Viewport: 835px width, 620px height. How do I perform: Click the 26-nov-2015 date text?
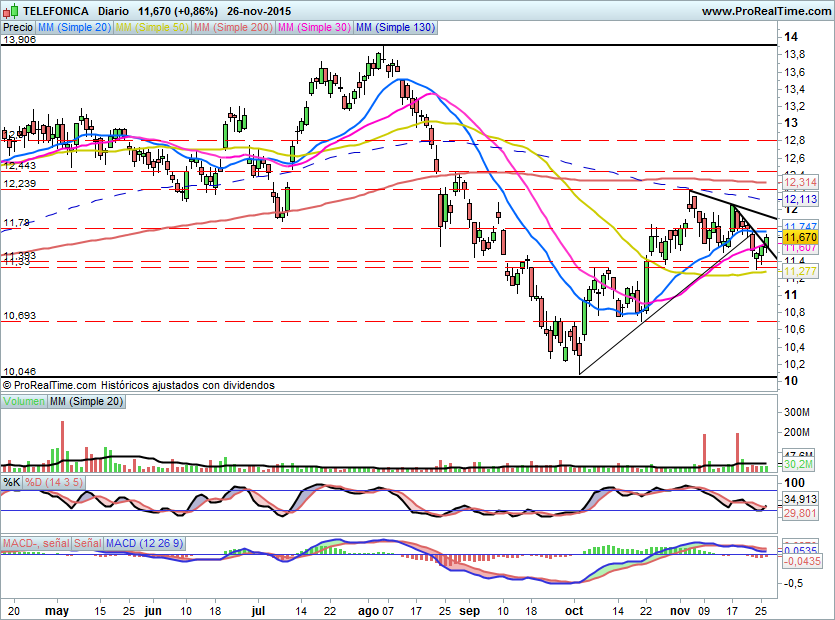point(259,11)
